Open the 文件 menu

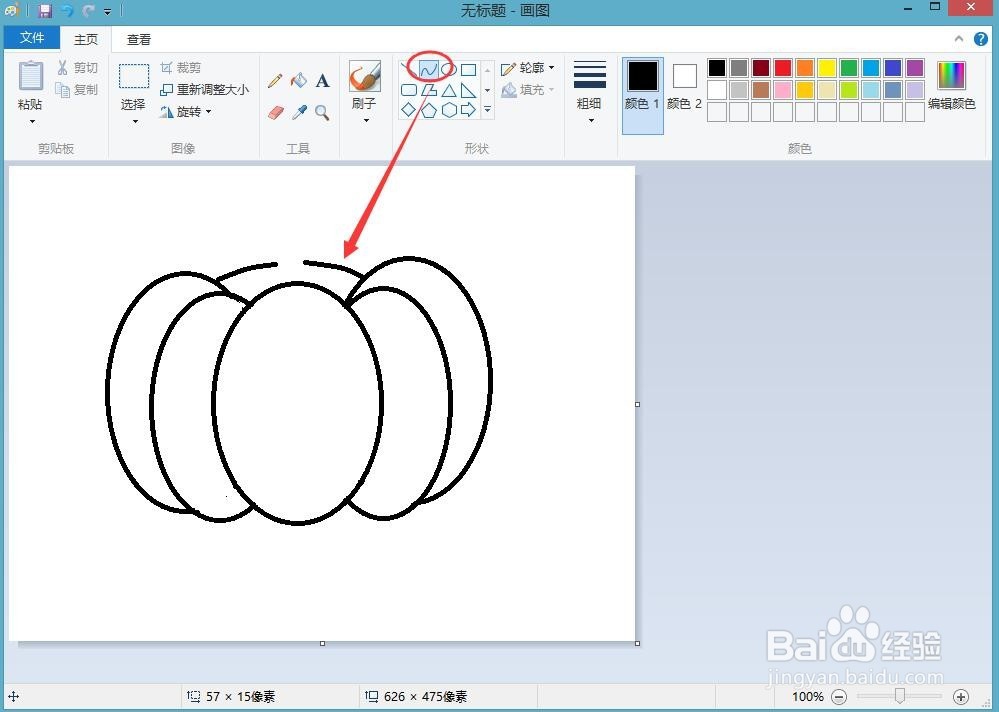(x=31, y=37)
